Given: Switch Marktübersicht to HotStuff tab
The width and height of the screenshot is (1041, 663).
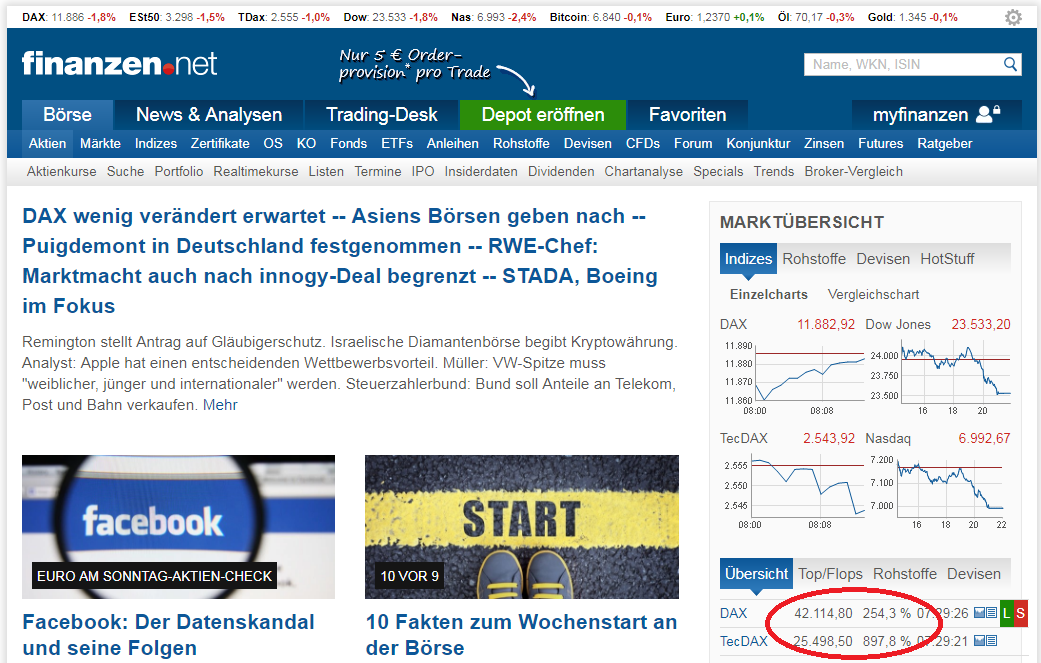Looking at the screenshot, I should point(947,259).
